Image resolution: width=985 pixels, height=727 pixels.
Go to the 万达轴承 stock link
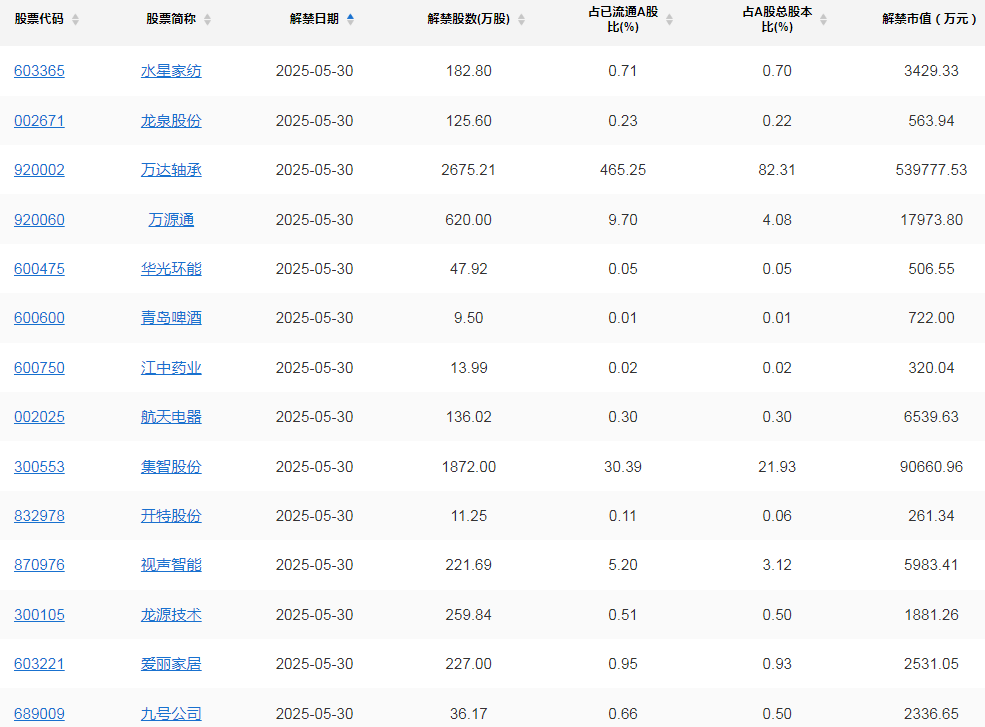point(171,170)
